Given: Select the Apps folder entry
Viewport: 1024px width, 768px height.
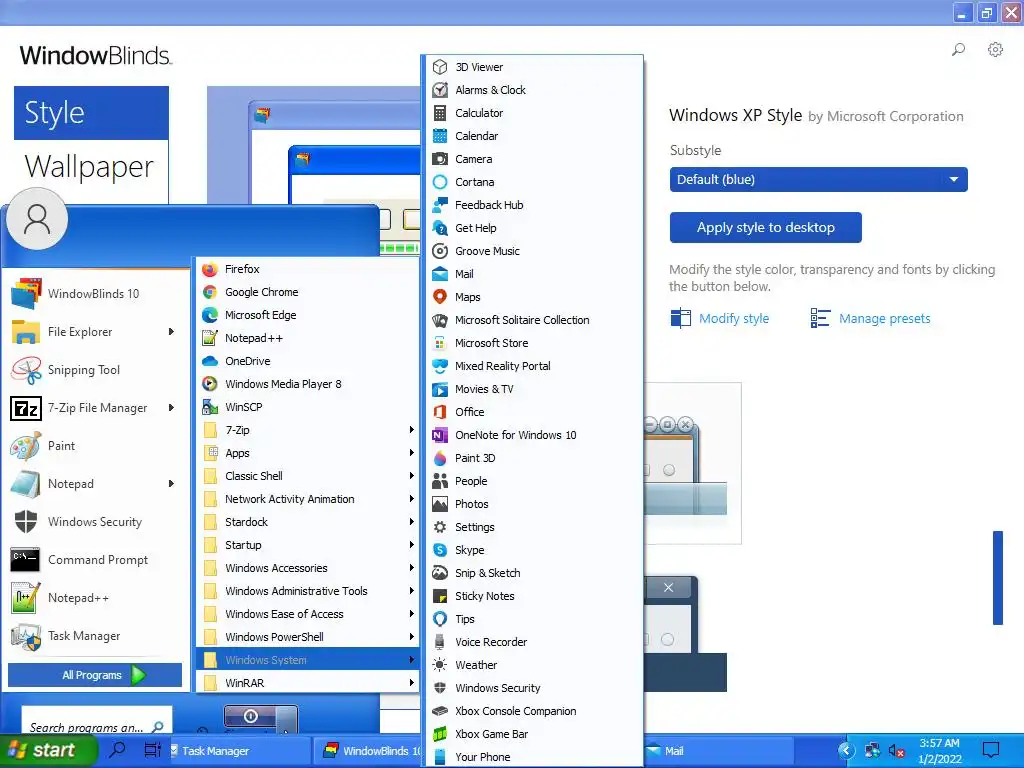Looking at the screenshot, I should click(308, 453).
